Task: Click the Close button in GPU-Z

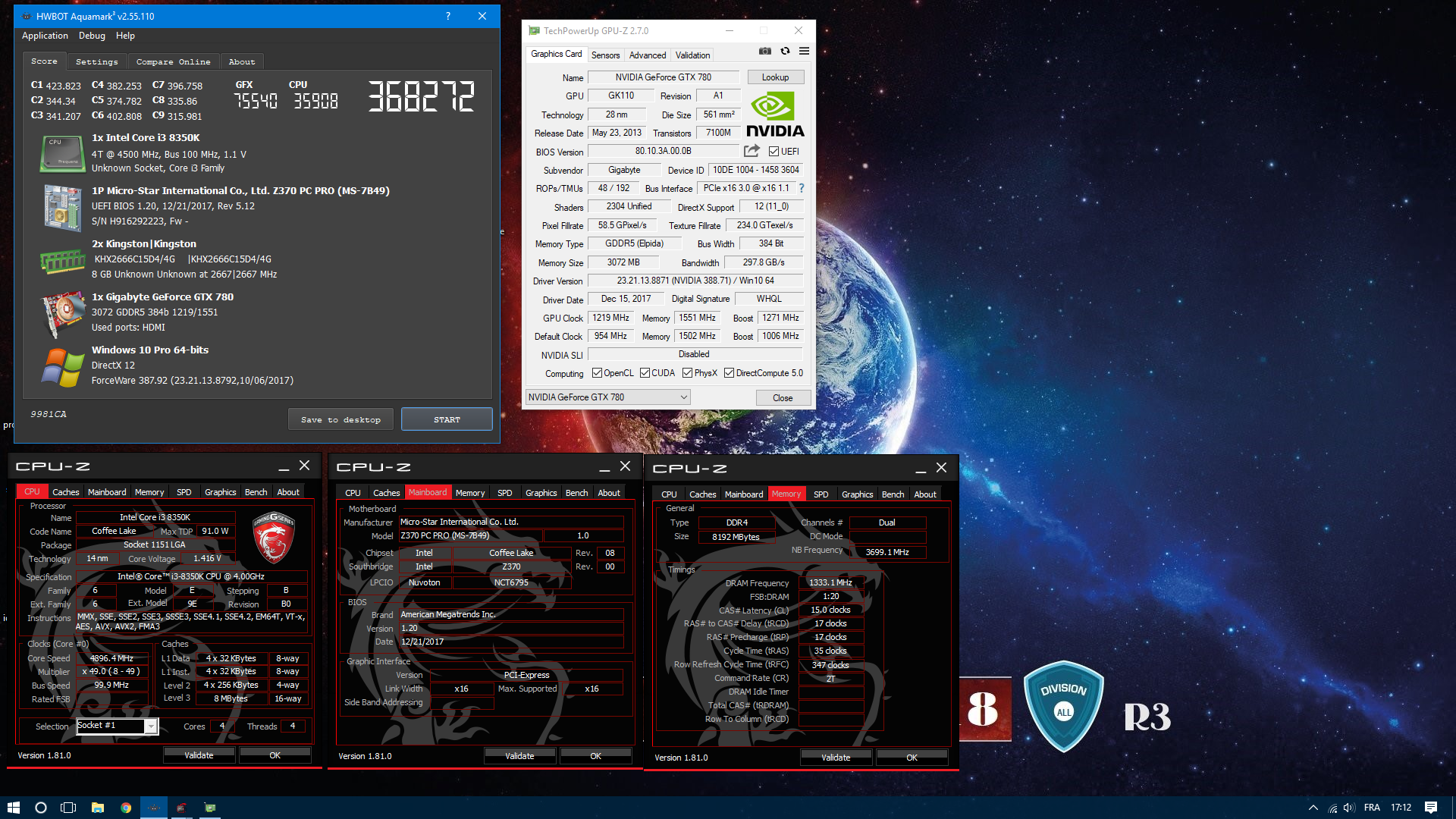Action: click(783, 398)
